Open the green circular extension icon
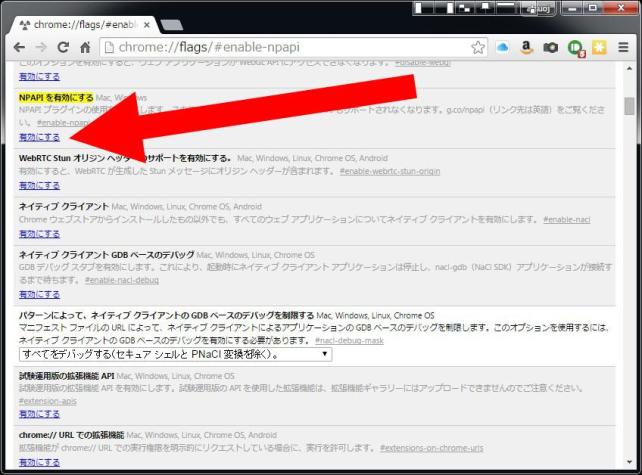Viewport: 642px width, 475px height. click(576, 48)
